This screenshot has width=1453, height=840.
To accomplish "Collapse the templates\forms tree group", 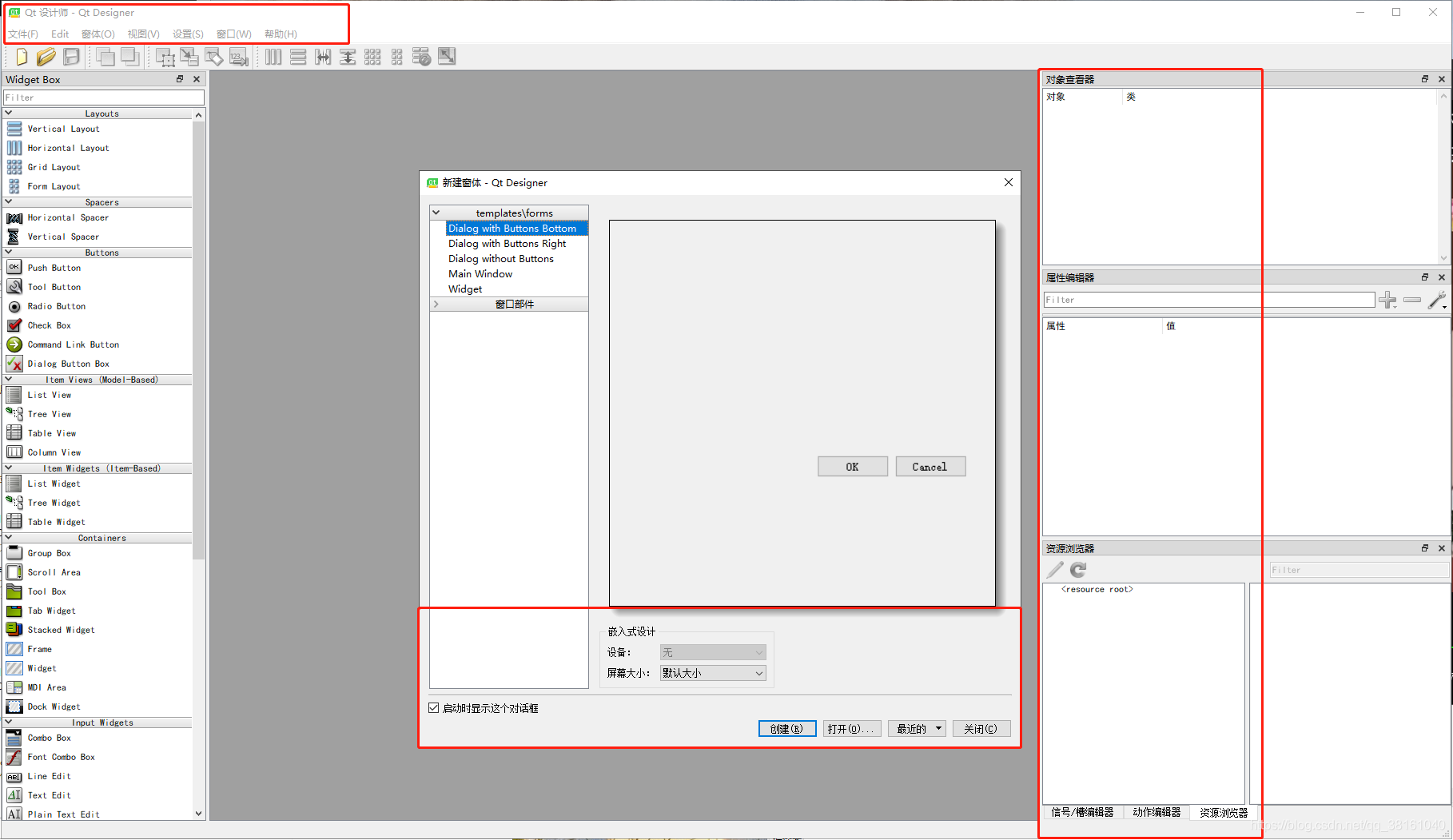I will (436, 213).
